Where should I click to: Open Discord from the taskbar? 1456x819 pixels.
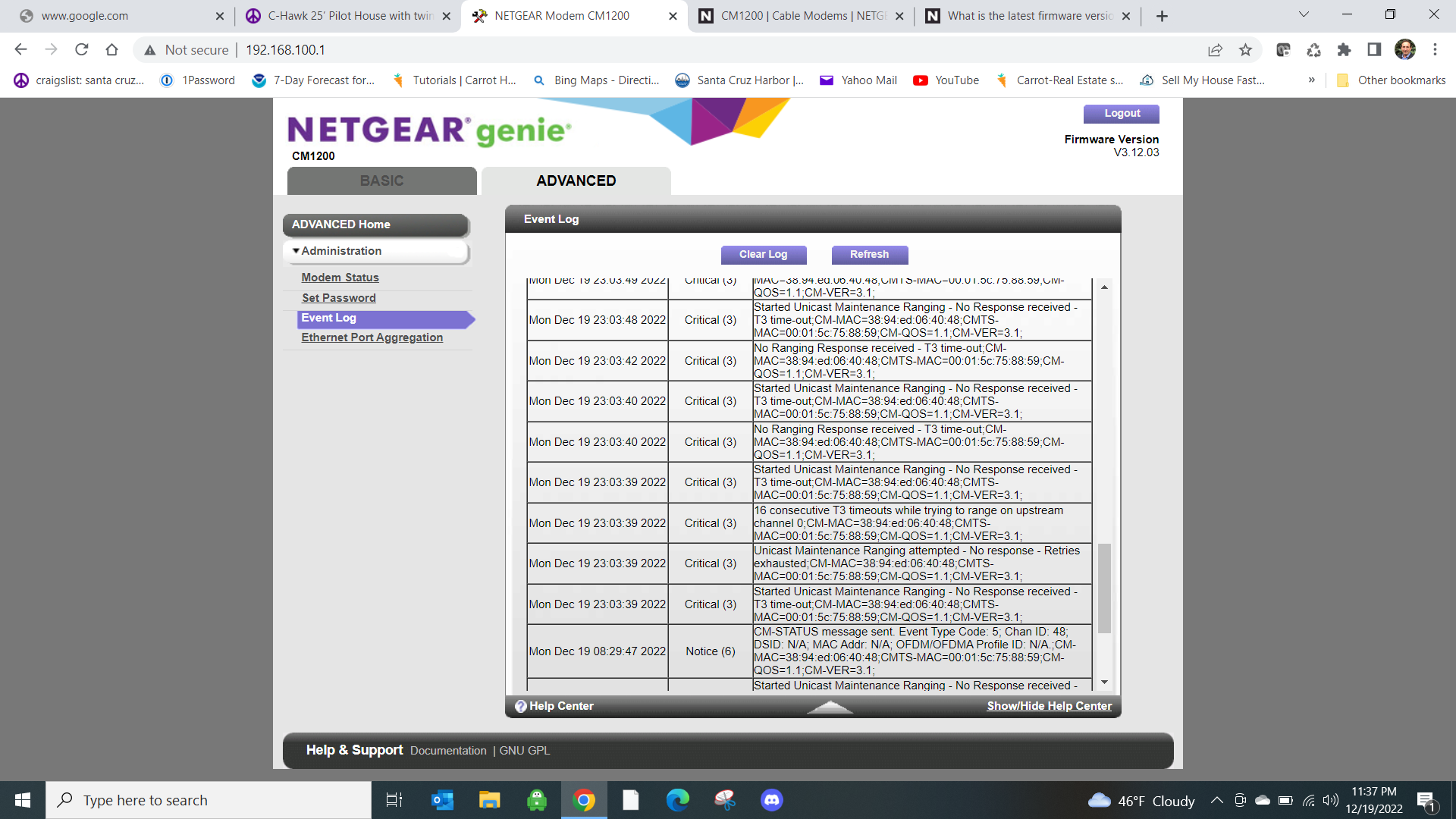771,799
